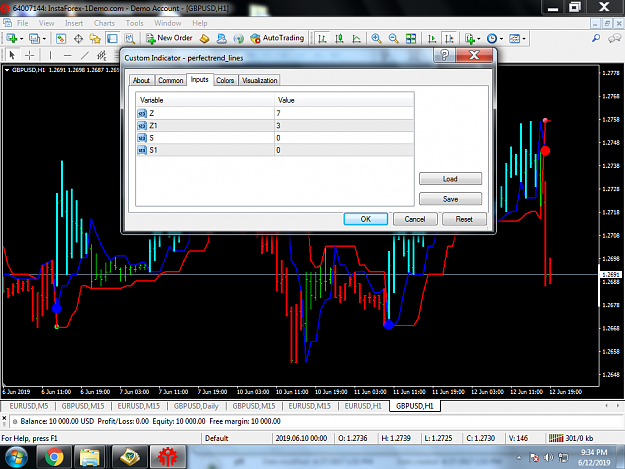Viewport: 625px width, 469px height.
Task: Open the Strategy Tester magnifier icon
Action: click(129, 39)
